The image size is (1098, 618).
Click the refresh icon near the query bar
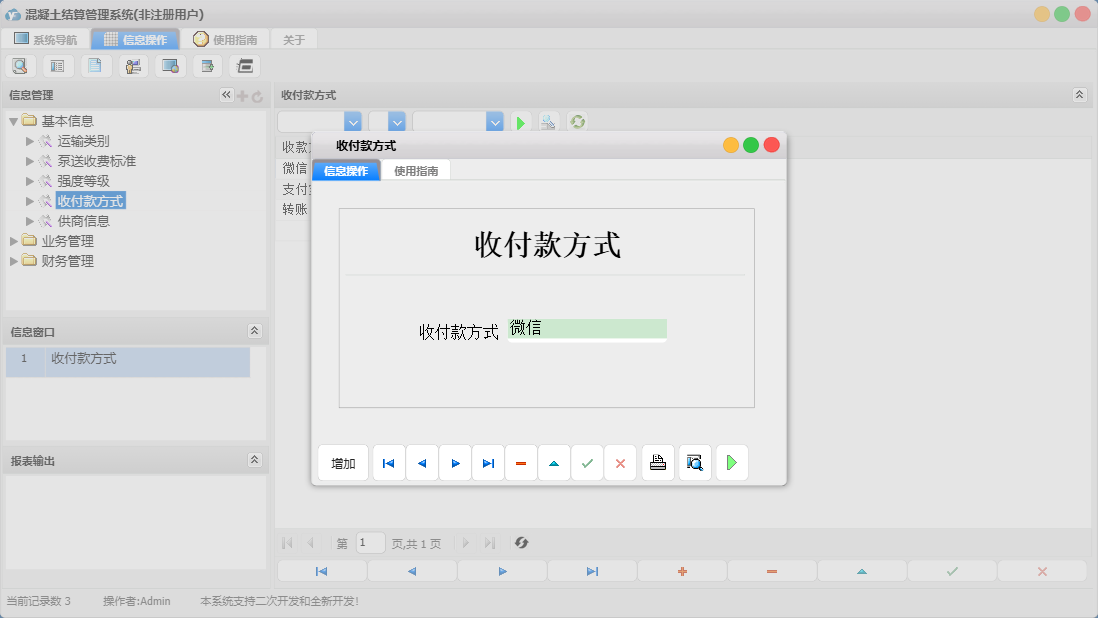point(577,121)
